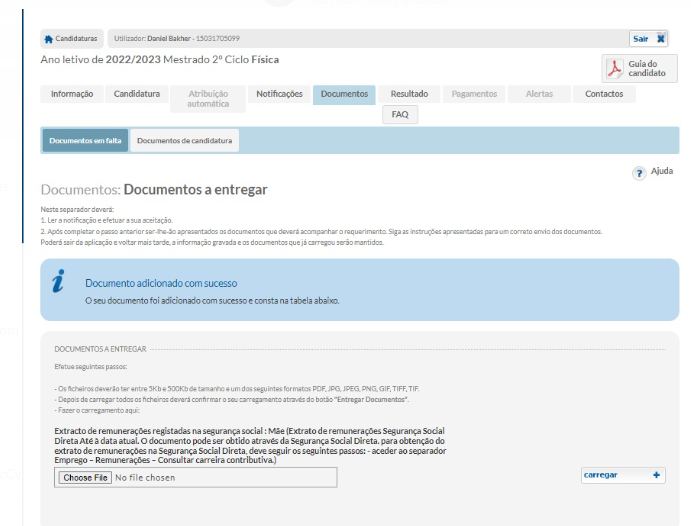Open the FAQ tab

pyautogui.click(x=400, y=115)
